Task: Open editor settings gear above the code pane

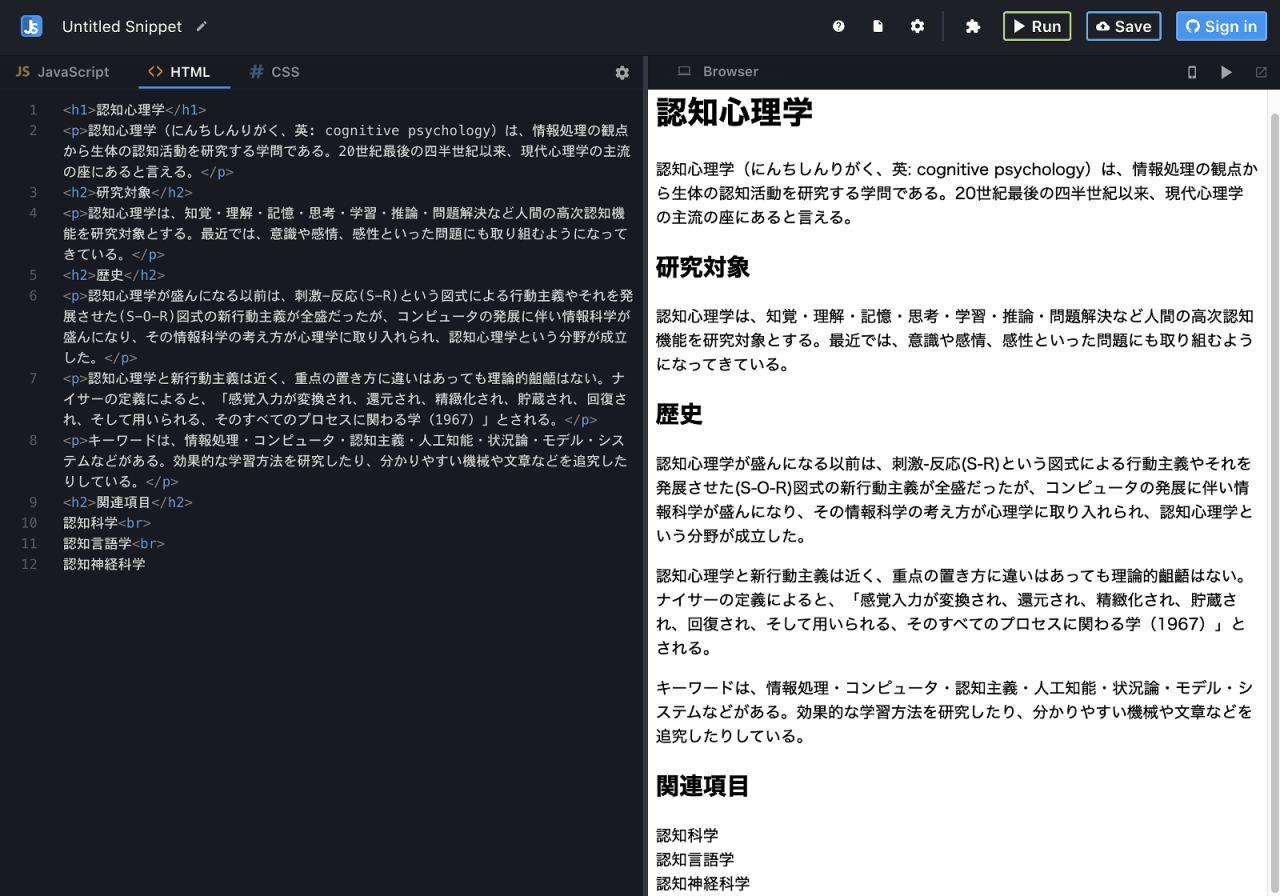Action: tap(622, 72)
